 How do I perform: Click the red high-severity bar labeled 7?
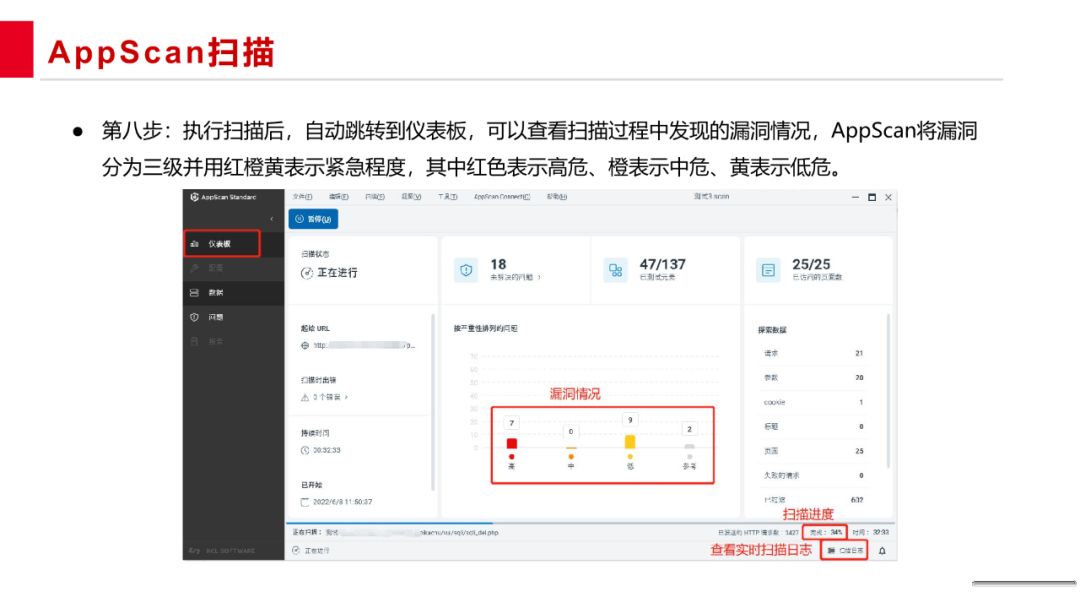point(512,443)
